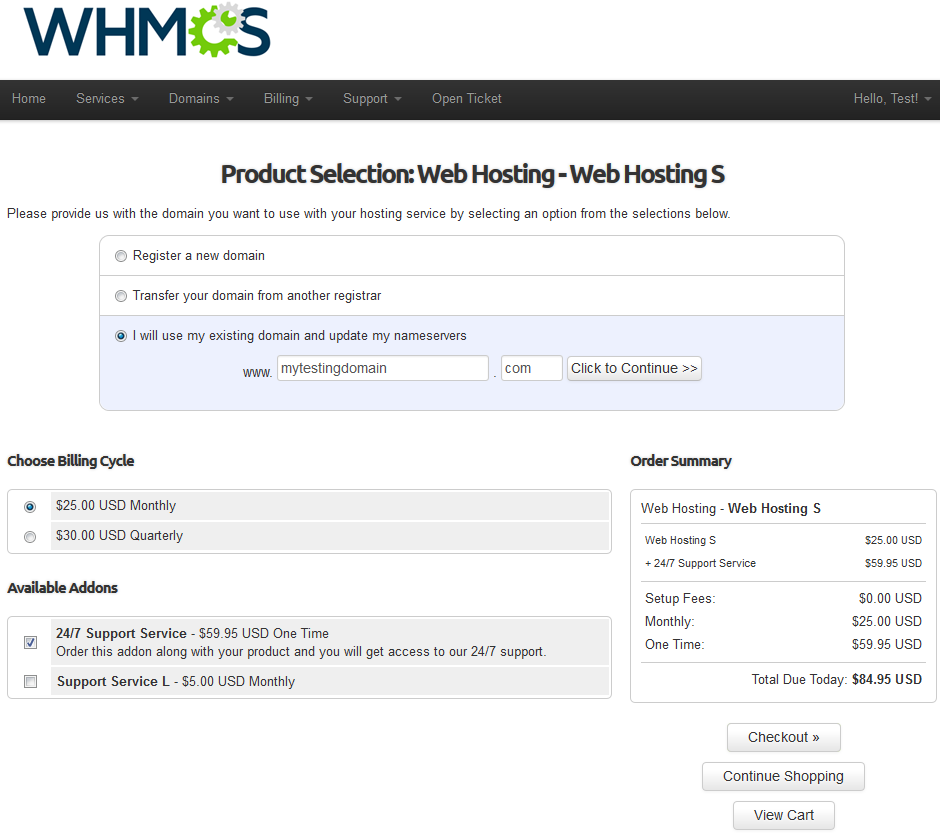The height and width of the screenshot is (834, 940).
Task: Click the Continue Shopping button
Action: (783, 776)
